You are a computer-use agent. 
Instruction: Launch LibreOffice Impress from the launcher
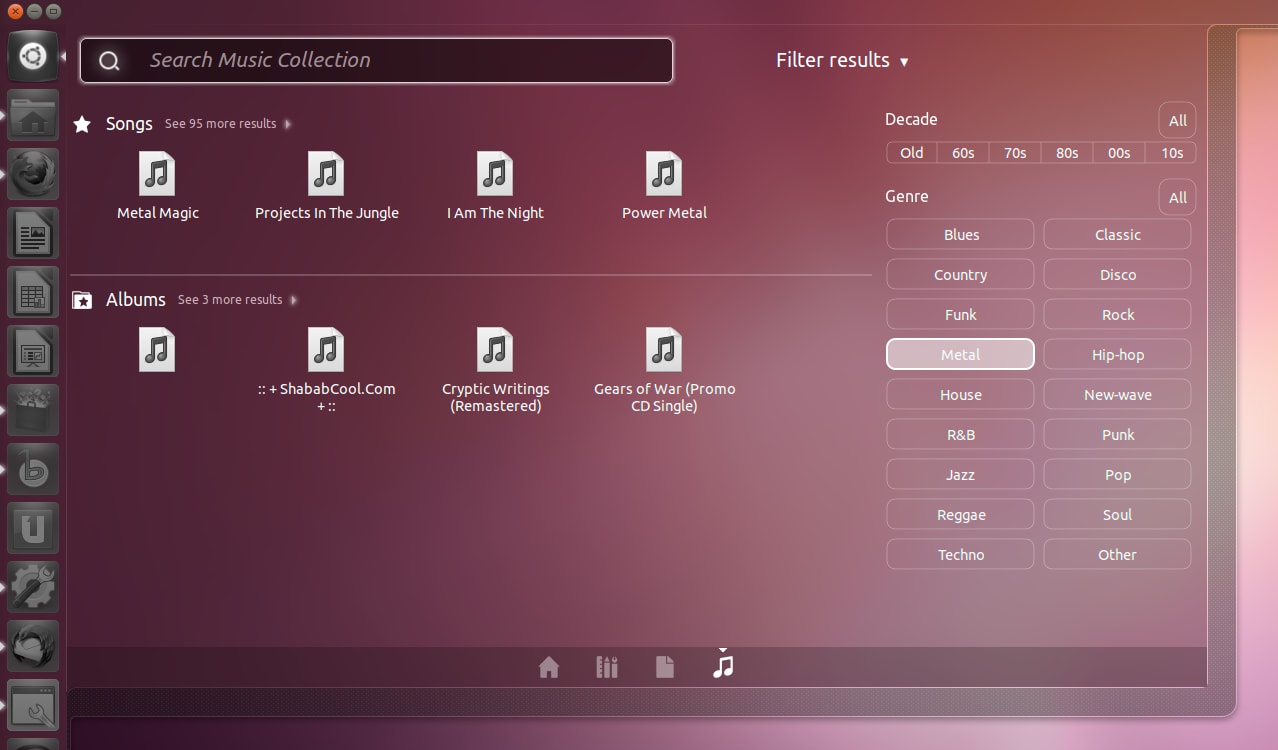click(33, 352)
